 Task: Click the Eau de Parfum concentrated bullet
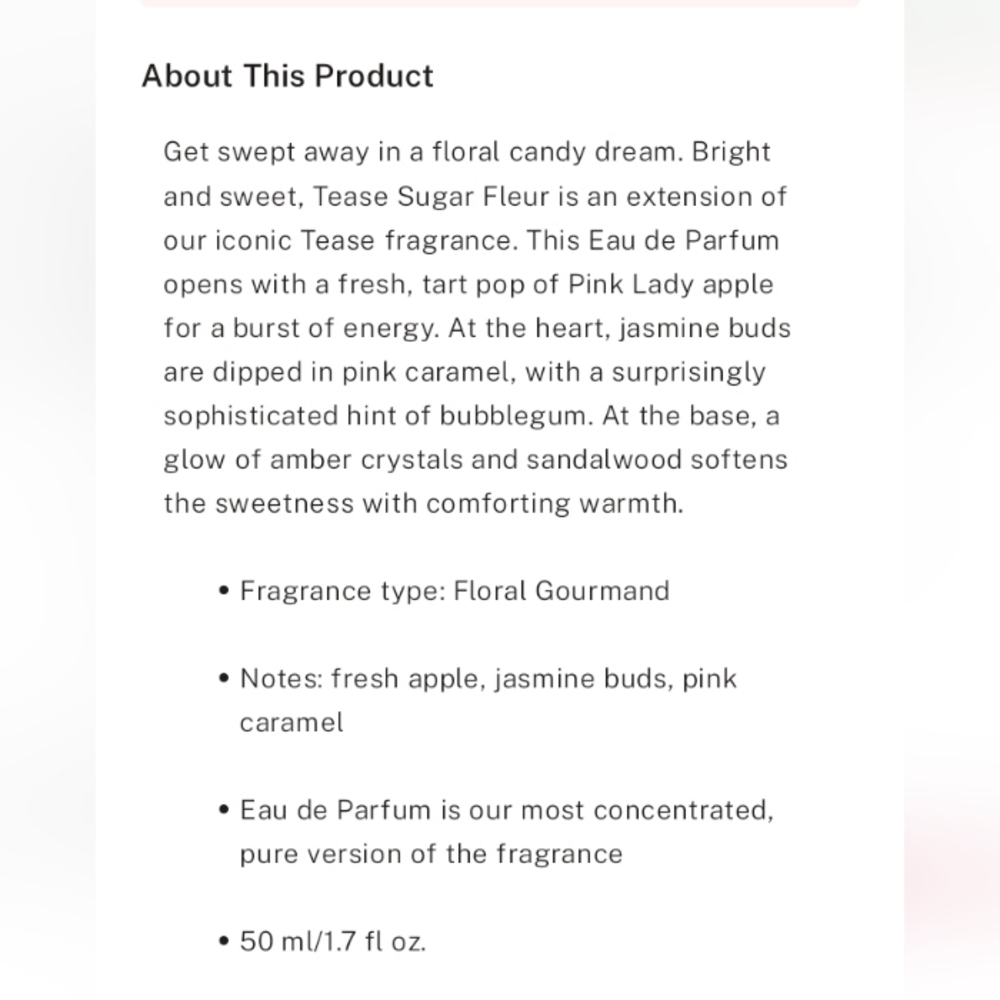(507, 832)
